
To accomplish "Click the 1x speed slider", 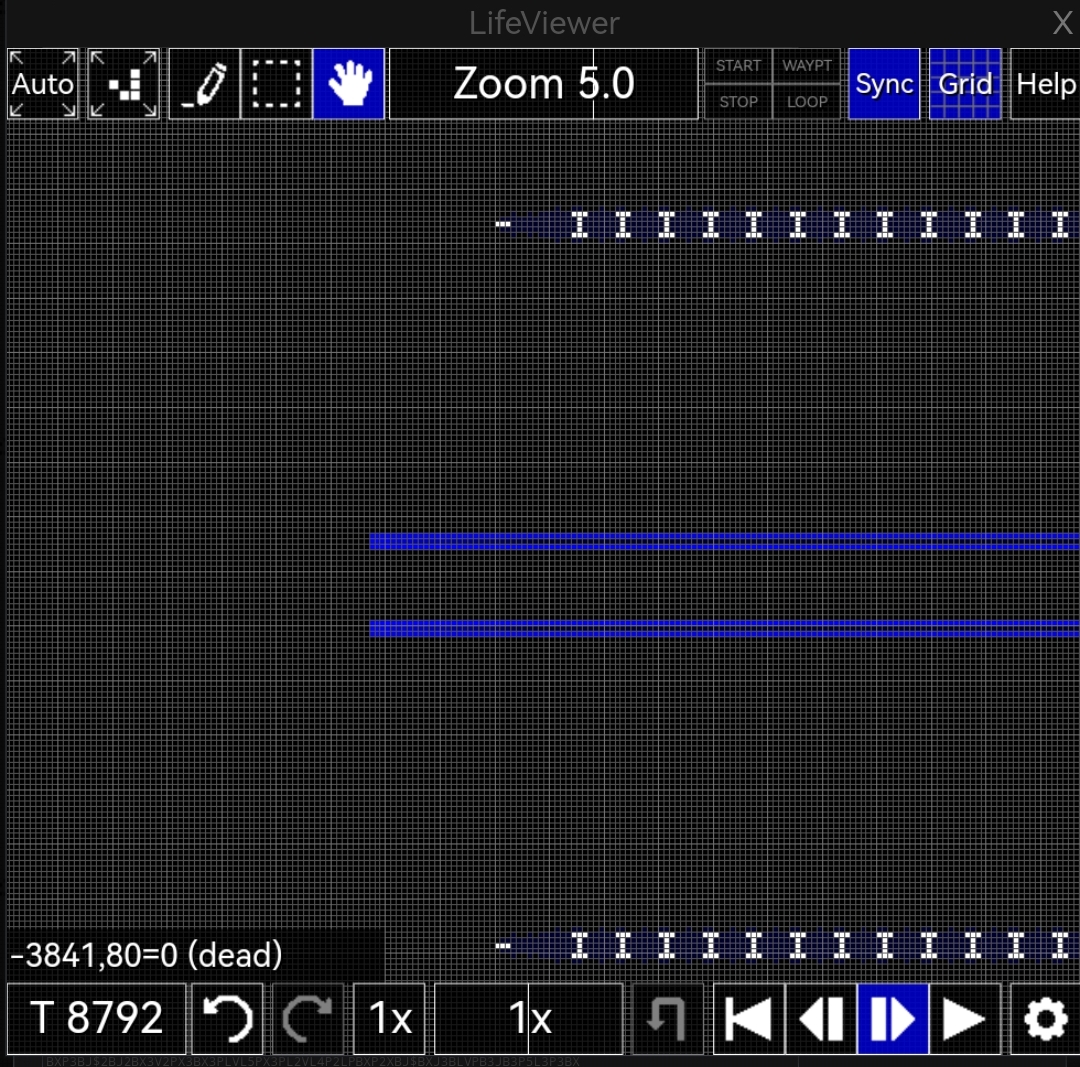I will pos(528,1019).
